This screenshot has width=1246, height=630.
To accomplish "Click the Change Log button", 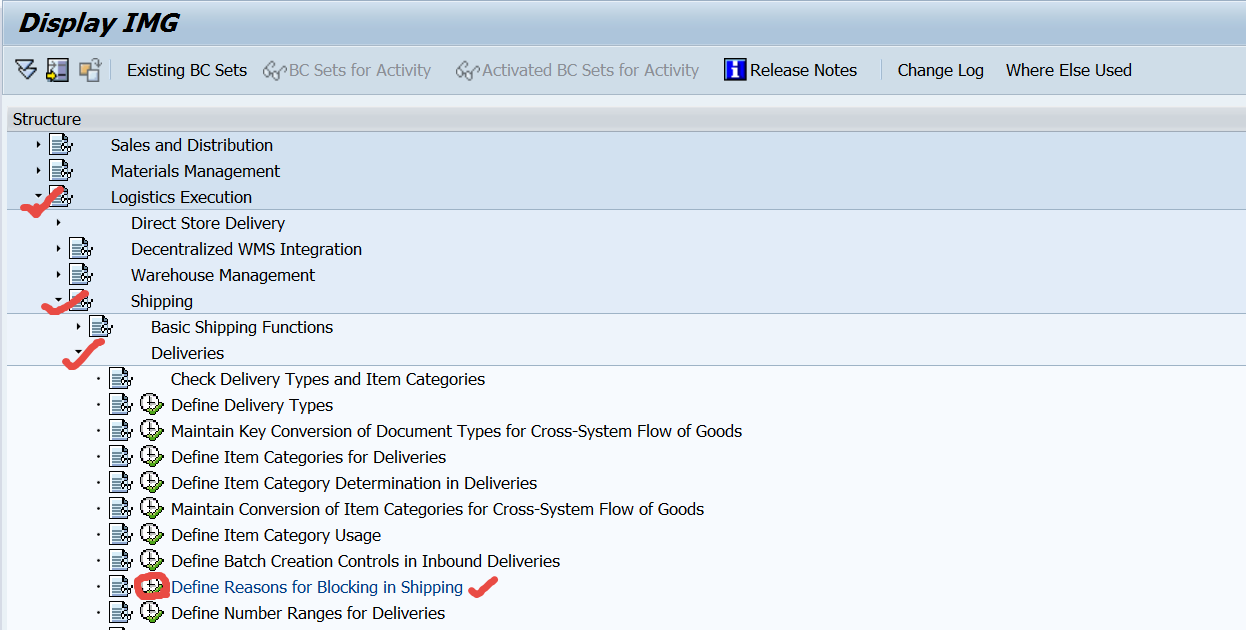I will coord(940,69).
